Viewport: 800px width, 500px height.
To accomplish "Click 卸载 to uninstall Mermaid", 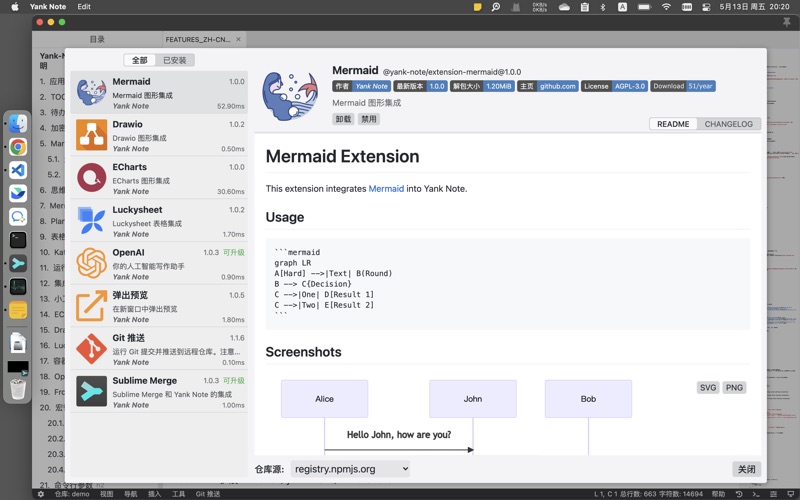I will 343,119.
